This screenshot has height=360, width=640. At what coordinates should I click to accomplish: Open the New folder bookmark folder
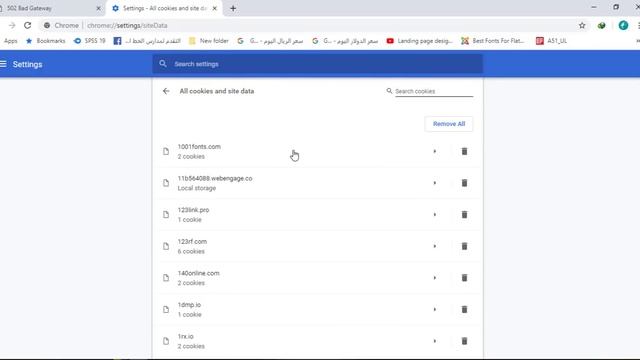tap(209, 41)
